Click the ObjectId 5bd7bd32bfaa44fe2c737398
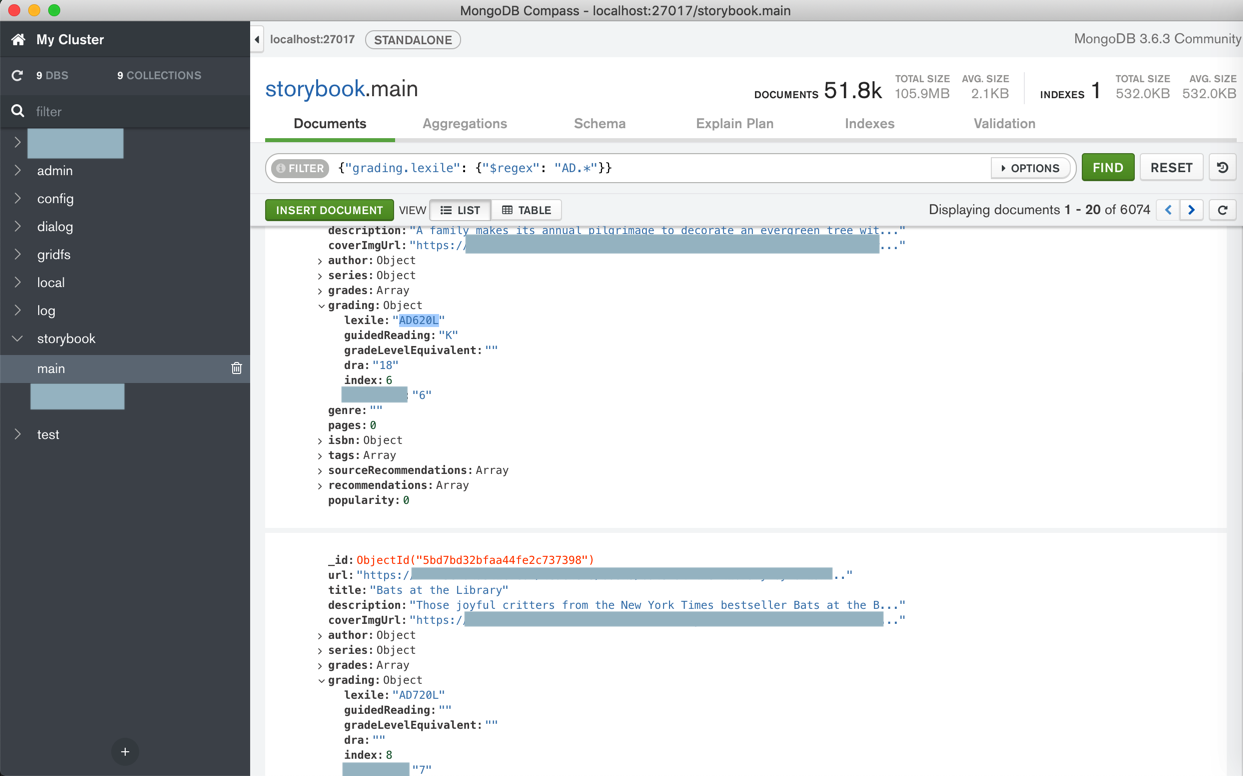 coord(475,560)
